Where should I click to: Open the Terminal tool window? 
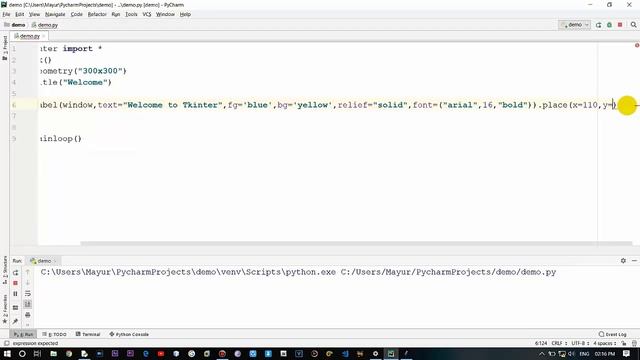[88, 334]
